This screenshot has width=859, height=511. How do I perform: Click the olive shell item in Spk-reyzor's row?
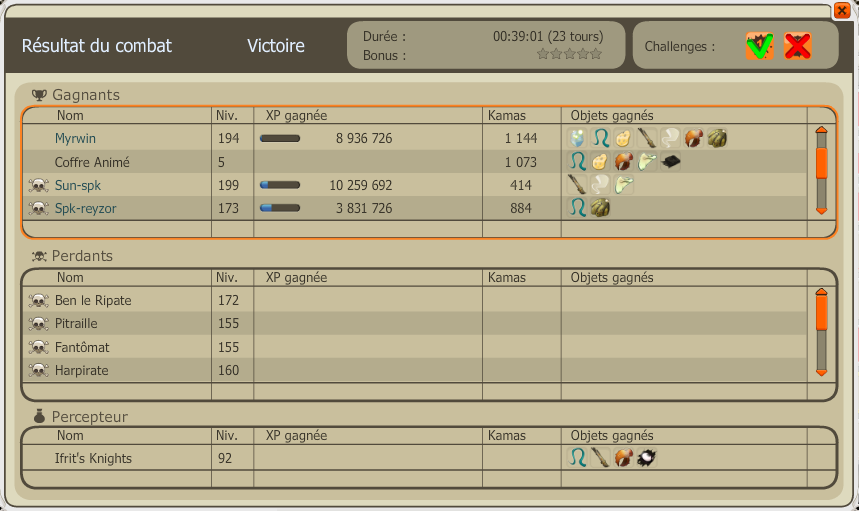600,208
